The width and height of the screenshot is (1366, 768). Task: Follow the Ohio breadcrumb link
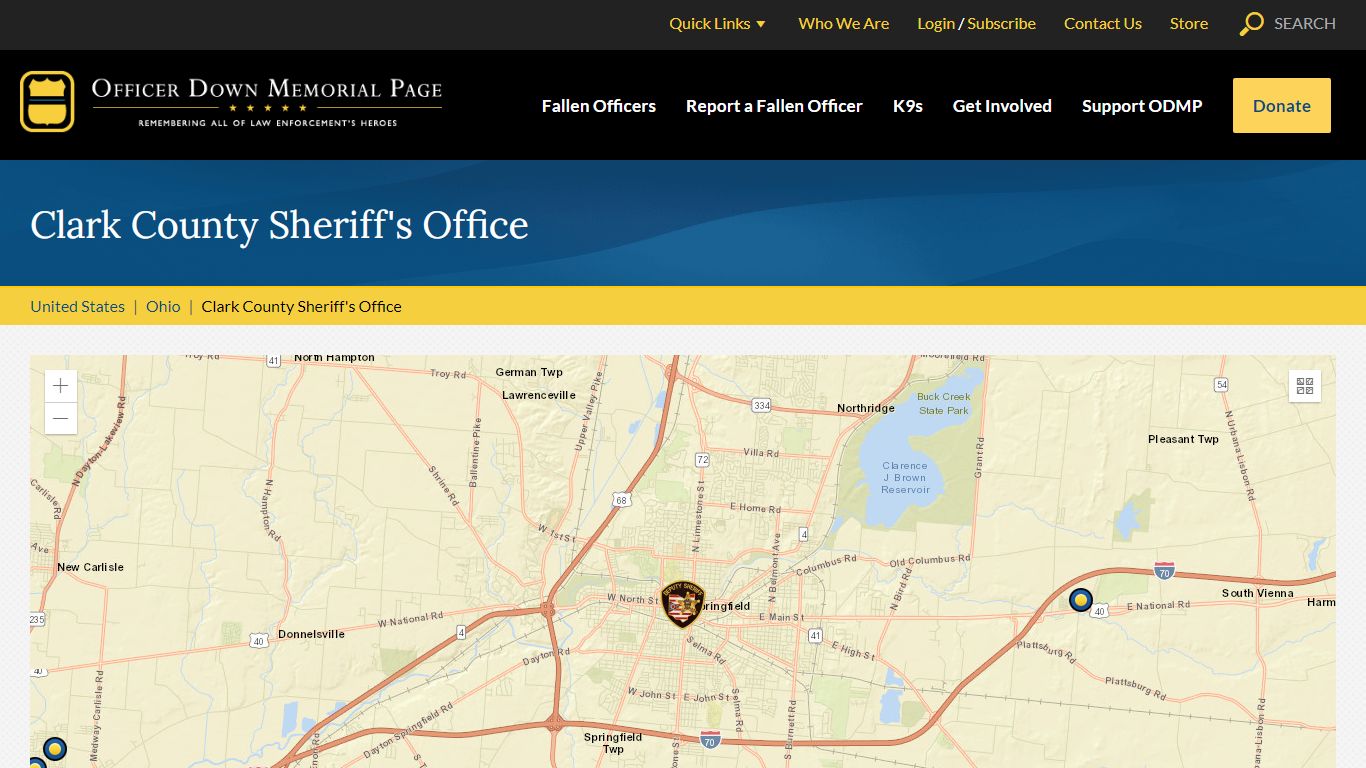(x=163, y=307)
